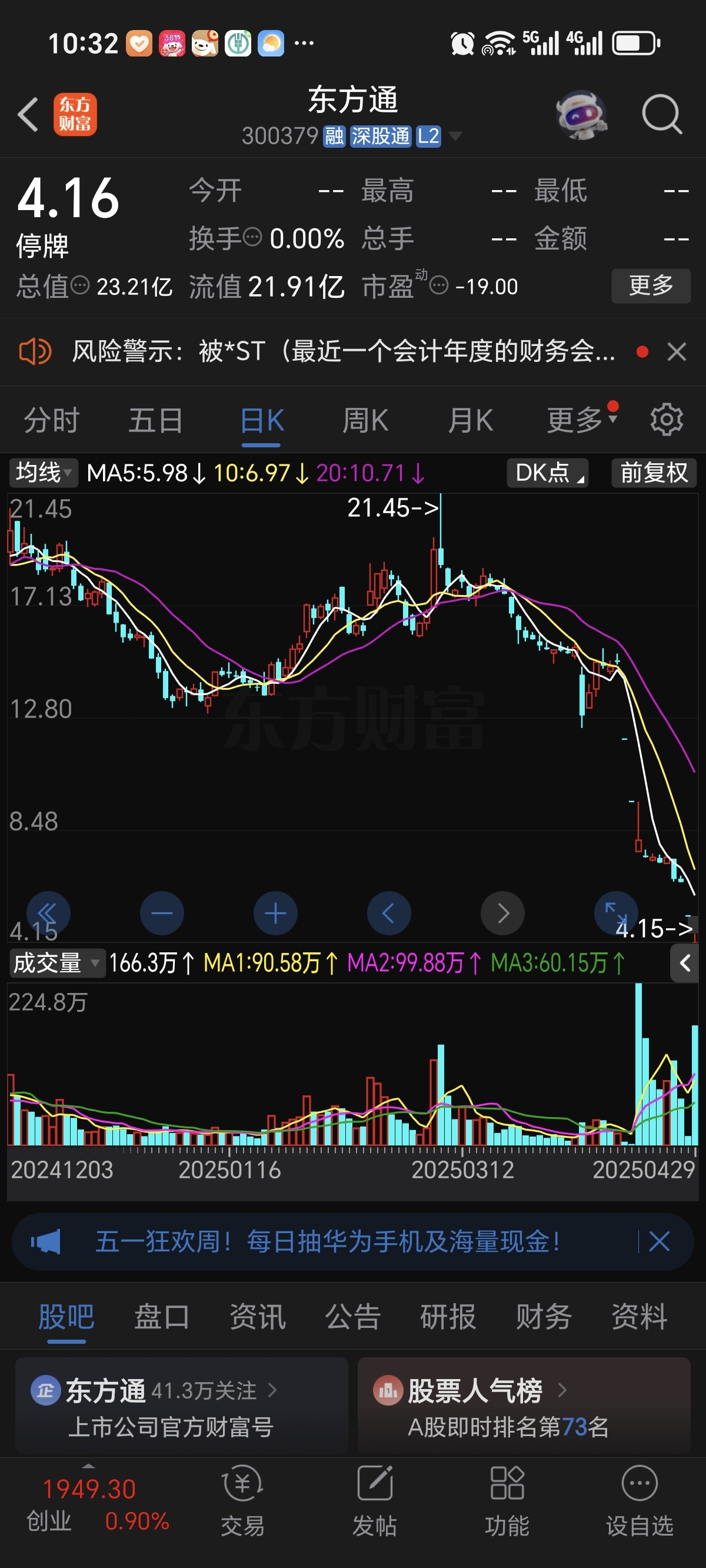Jump chart to earliest with double-arrow

click(x=48, y=913)
